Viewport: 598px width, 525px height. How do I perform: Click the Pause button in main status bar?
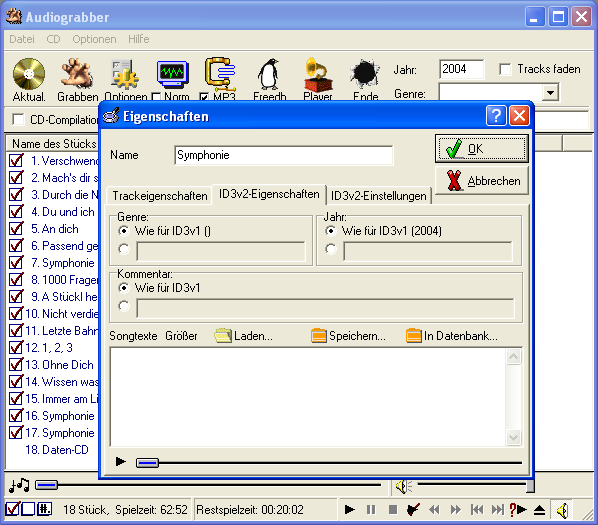pos(371,509)
